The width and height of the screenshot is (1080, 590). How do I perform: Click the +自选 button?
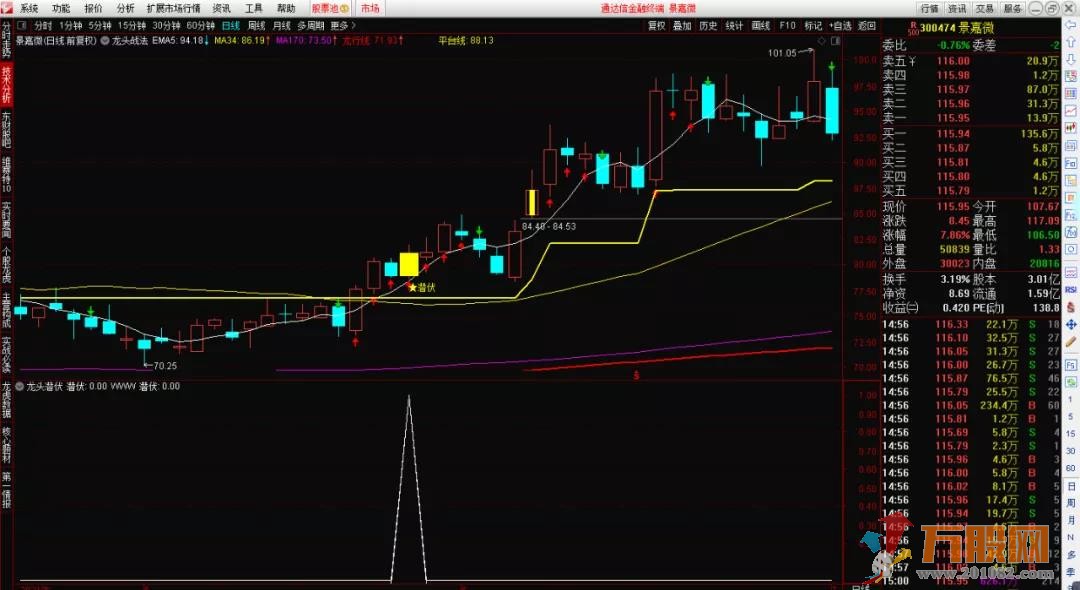click(x=840, y=25)
